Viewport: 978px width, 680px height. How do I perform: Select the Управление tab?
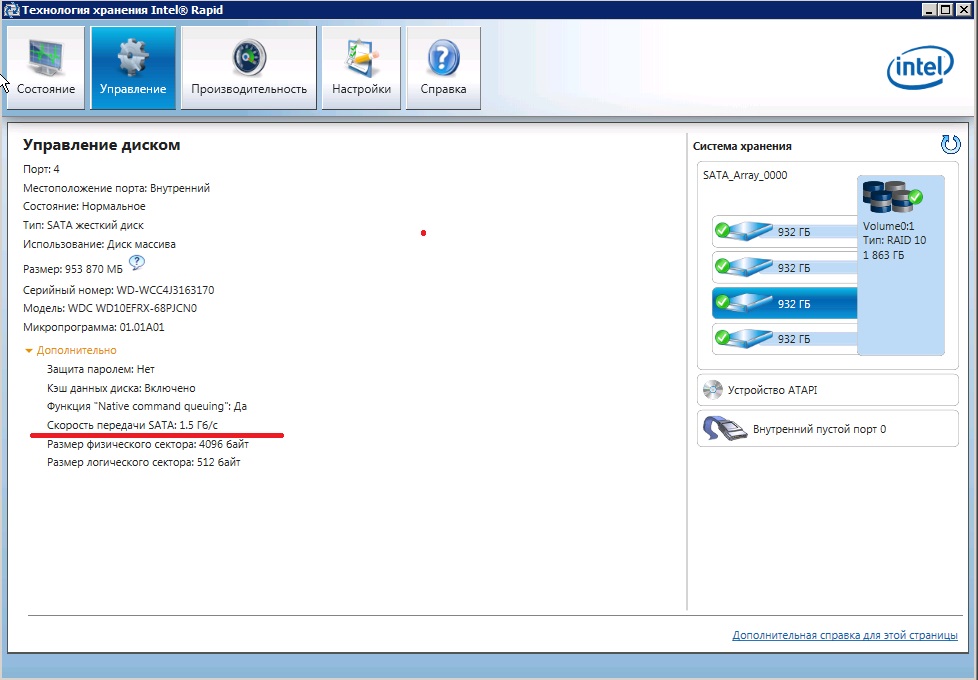[x=133, y=68]
